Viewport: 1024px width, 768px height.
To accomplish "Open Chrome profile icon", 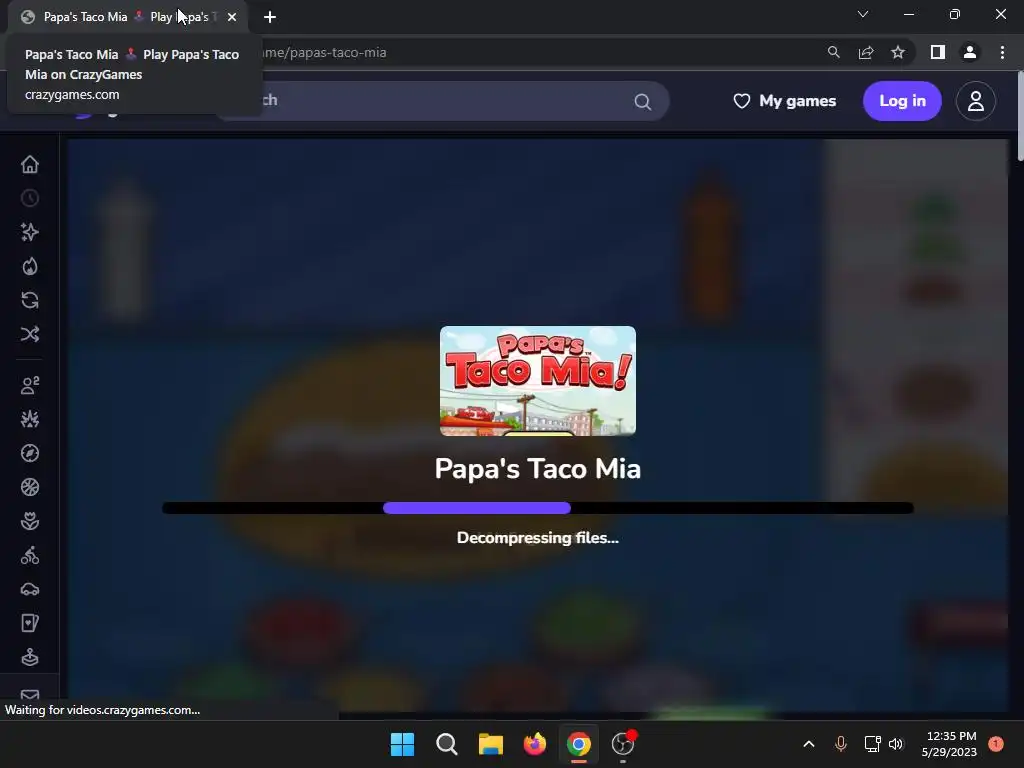I will coord(970,52).
